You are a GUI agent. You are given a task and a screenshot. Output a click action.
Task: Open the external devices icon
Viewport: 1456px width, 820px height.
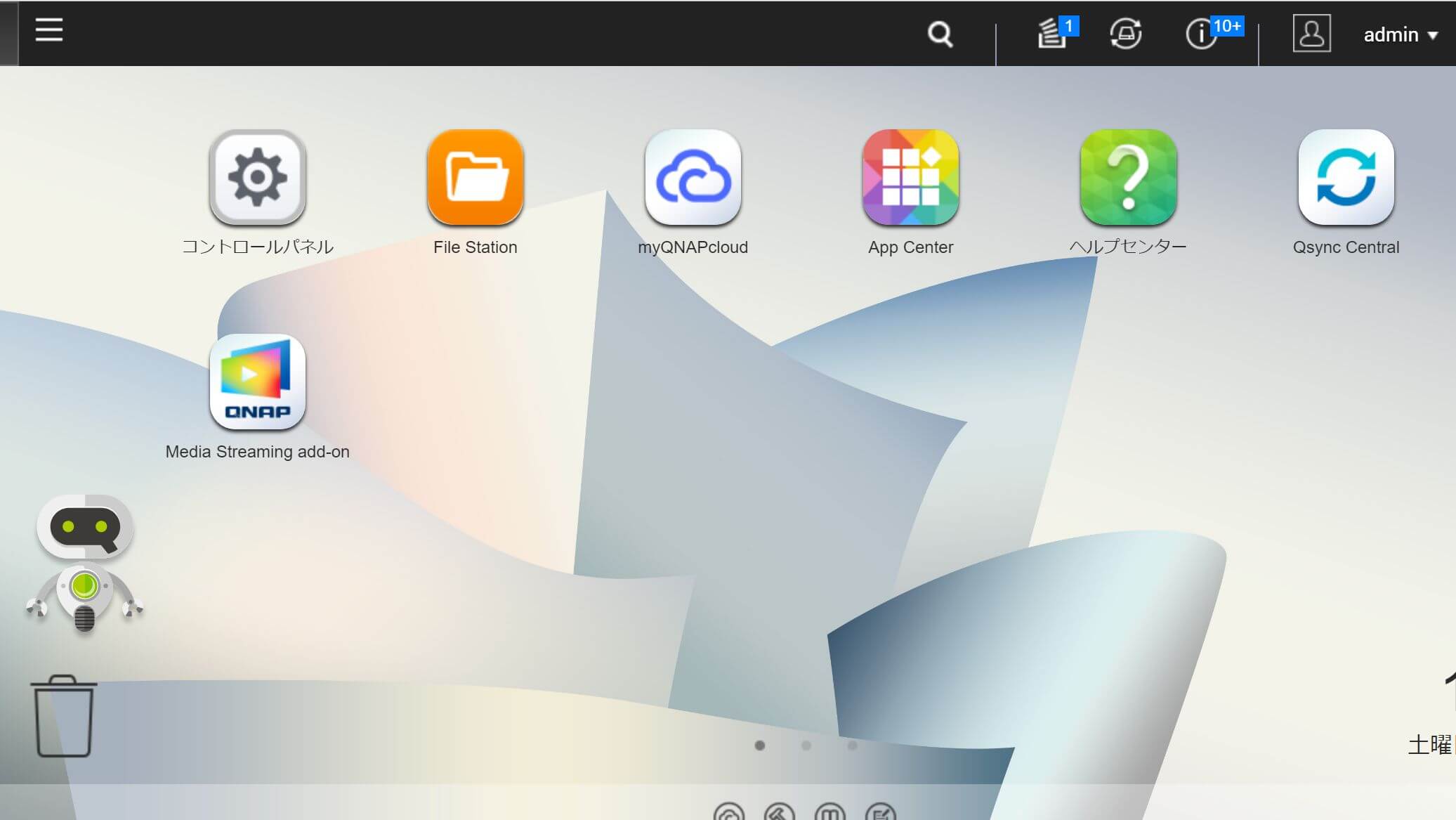point(1125,33)
